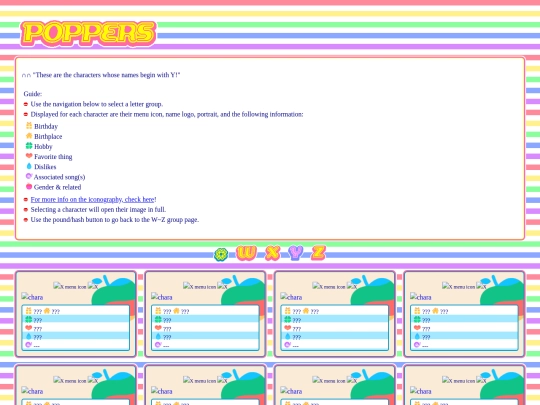
Task: Click the green flower hash navigation button
Action: (x=221, y=255)
